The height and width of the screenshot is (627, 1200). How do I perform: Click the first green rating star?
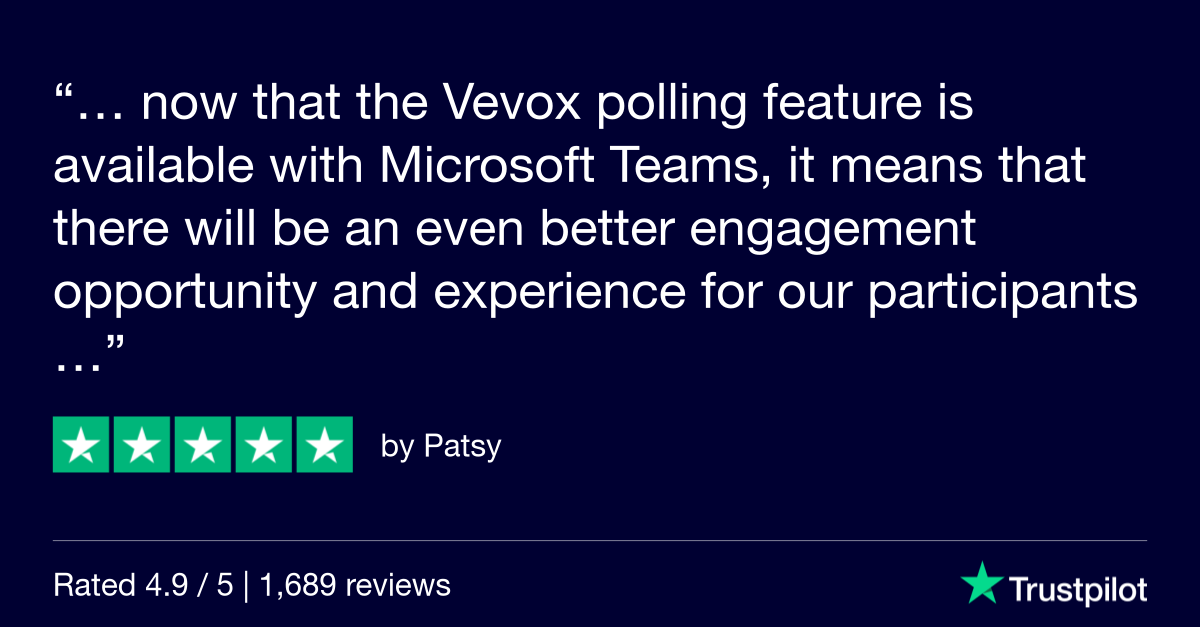tap(82, 444)
